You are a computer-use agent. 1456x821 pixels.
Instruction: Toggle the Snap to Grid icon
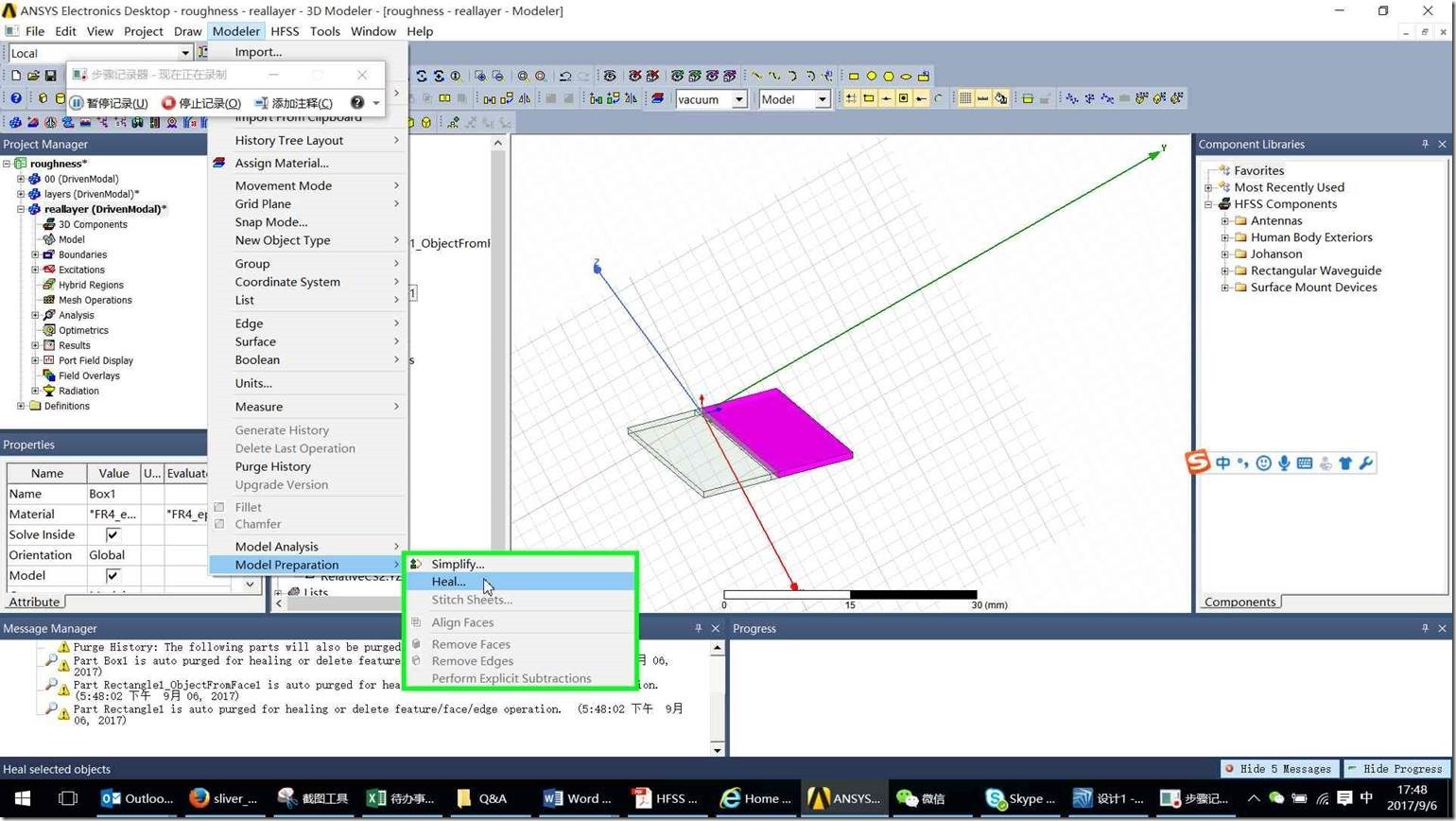[x=851, y=98]
